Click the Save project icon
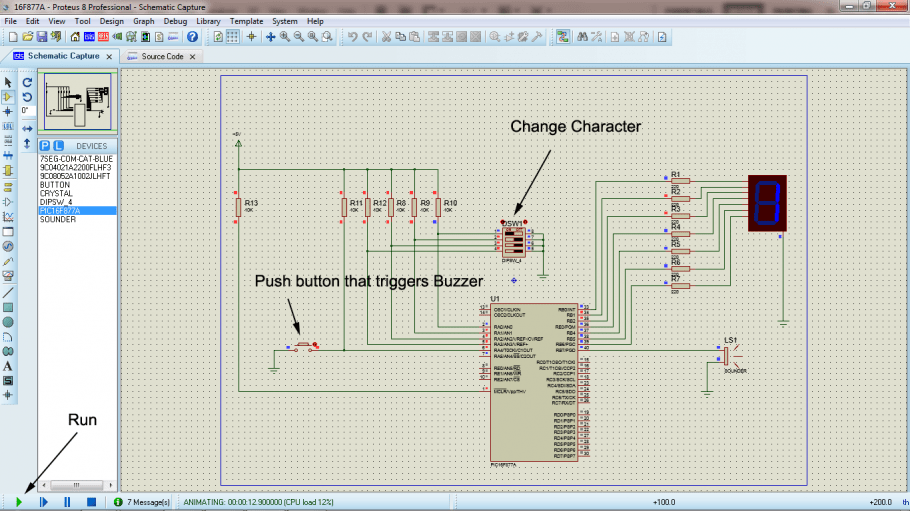The width and height of the screenshot is (910, 511). [43, 37]
